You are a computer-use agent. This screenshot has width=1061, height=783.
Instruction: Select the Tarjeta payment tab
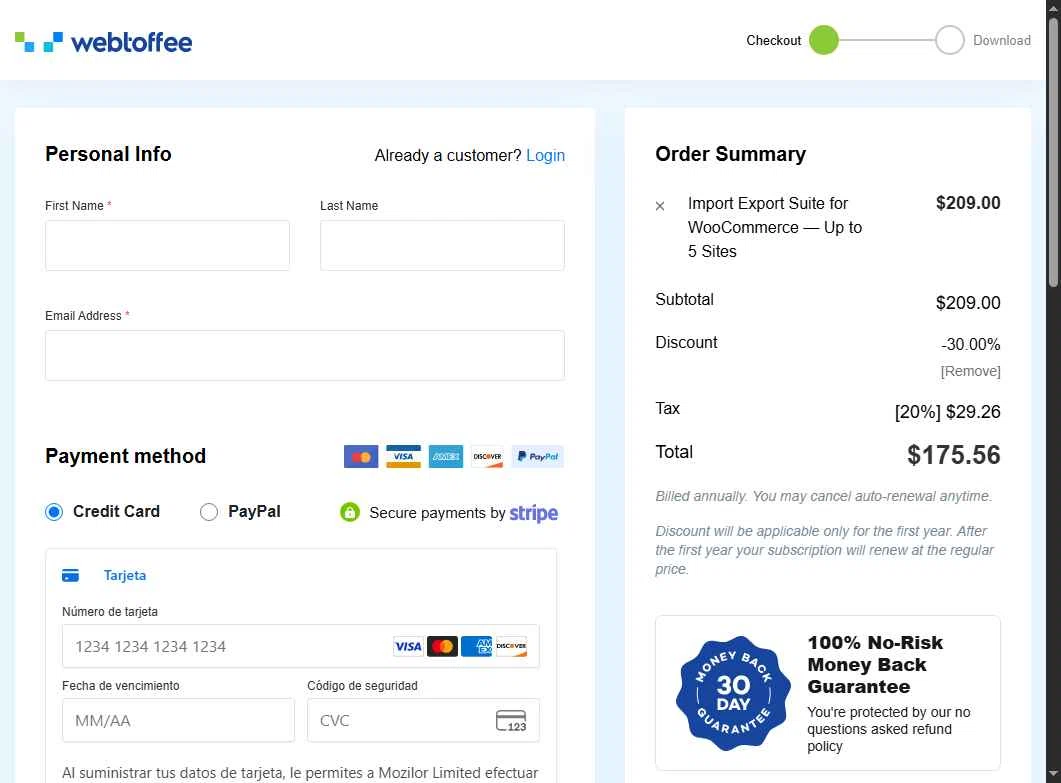coord(104,575)
